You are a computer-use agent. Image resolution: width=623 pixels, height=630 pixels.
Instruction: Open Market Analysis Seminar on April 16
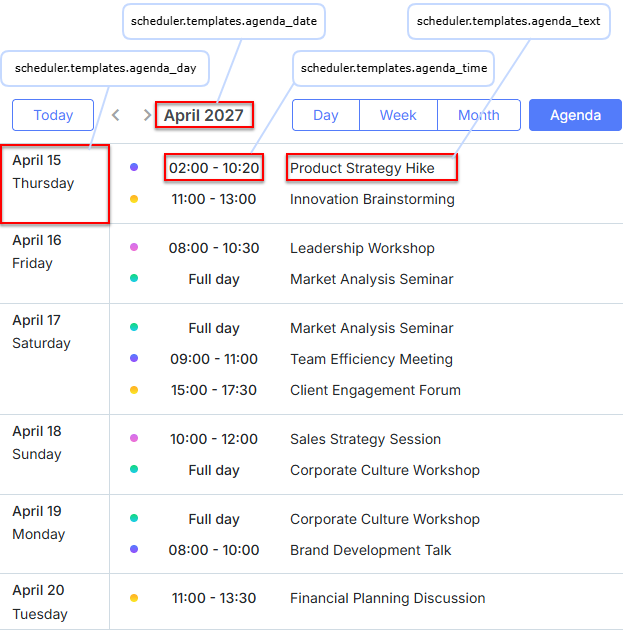click(372, 279)
